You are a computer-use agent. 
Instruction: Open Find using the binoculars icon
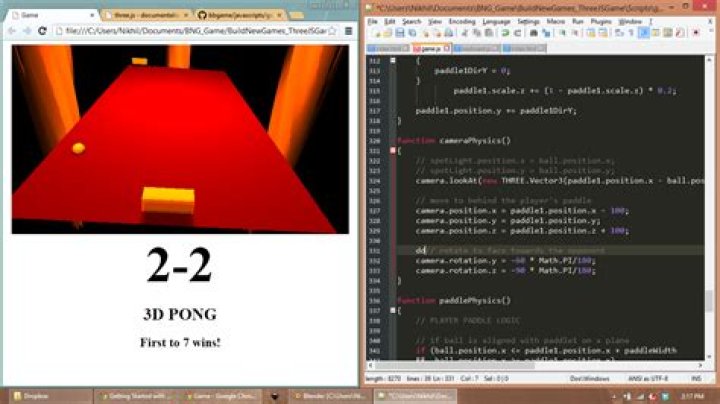[534, 33]
